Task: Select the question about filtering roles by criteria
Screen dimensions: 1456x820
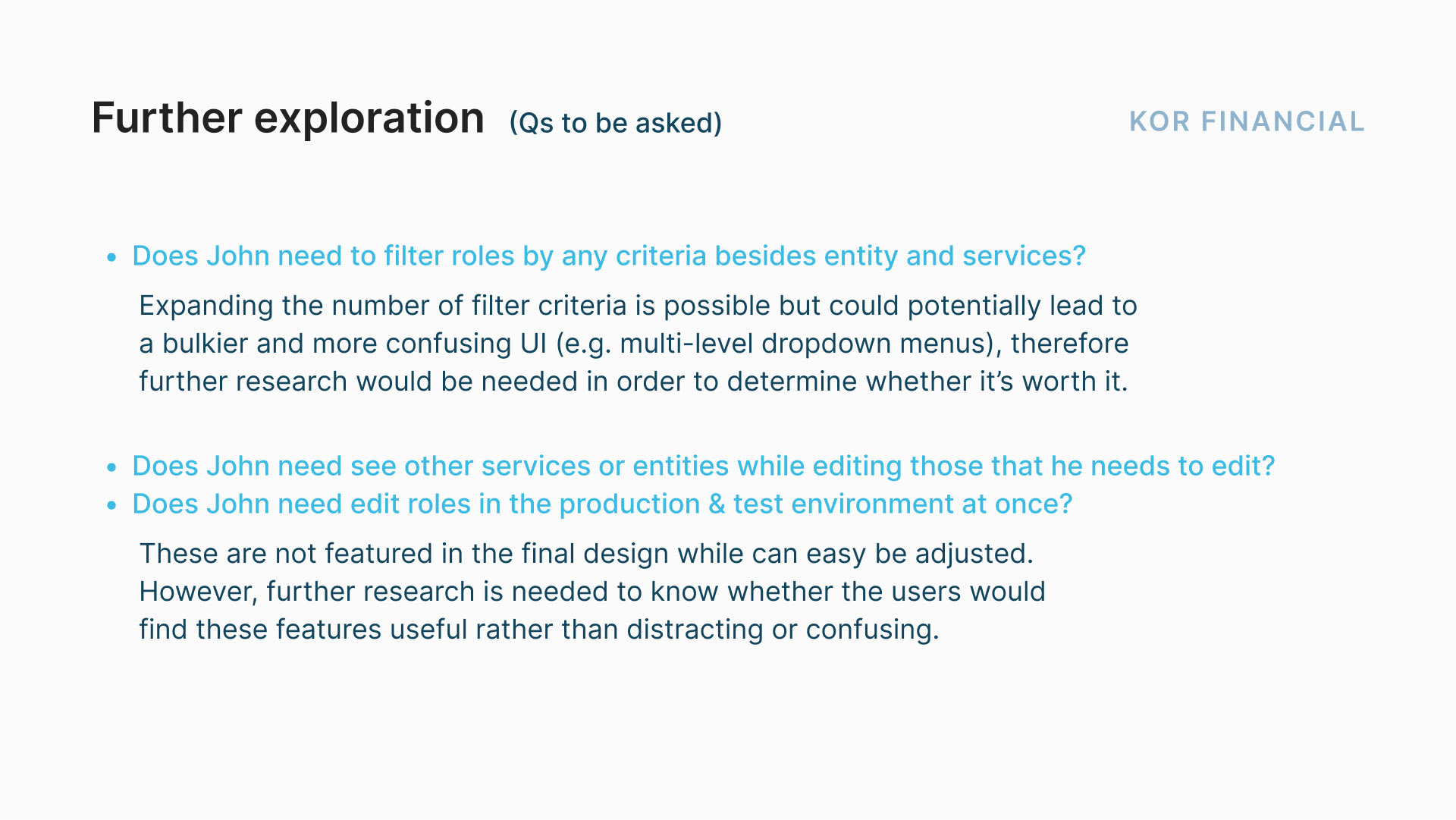Action: [x=609, y=256]
